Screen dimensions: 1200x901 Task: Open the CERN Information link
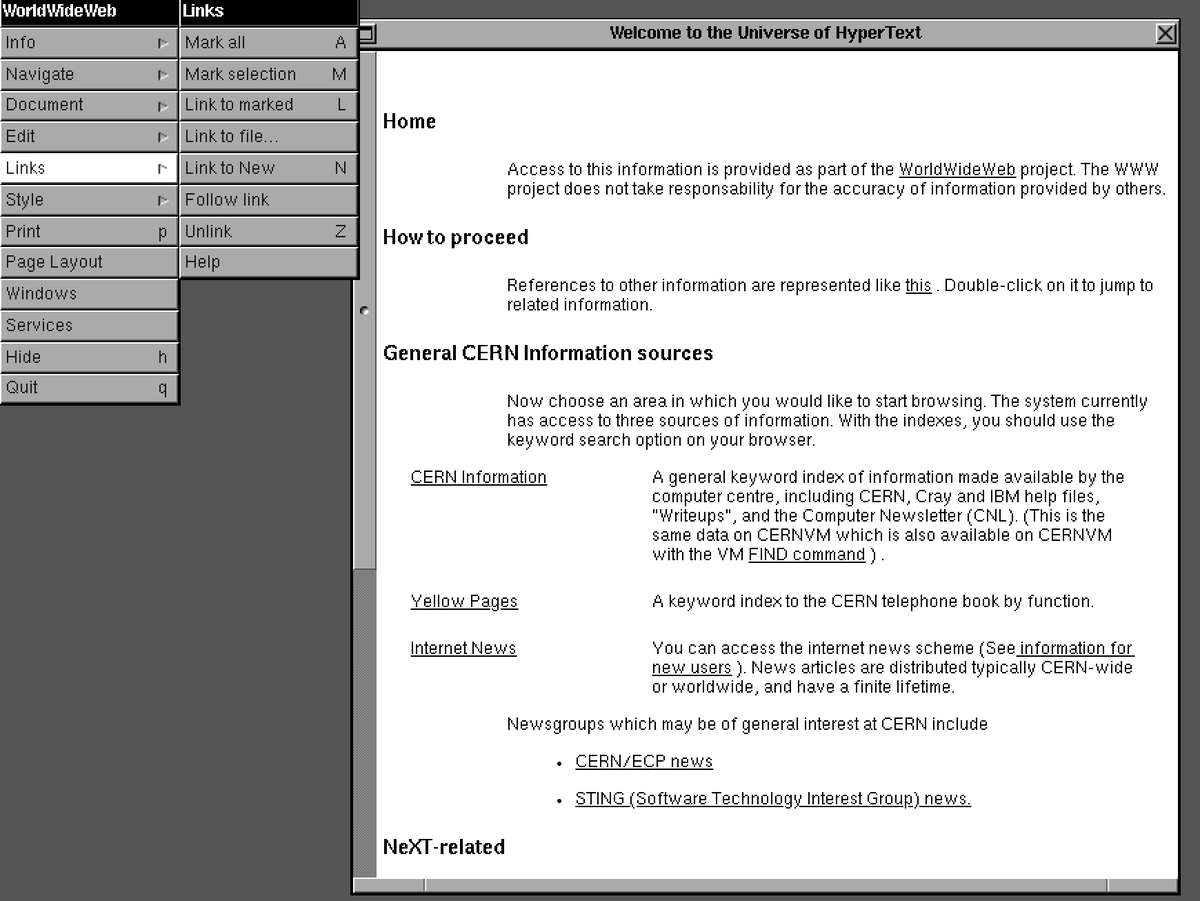(x=478, y=478)
